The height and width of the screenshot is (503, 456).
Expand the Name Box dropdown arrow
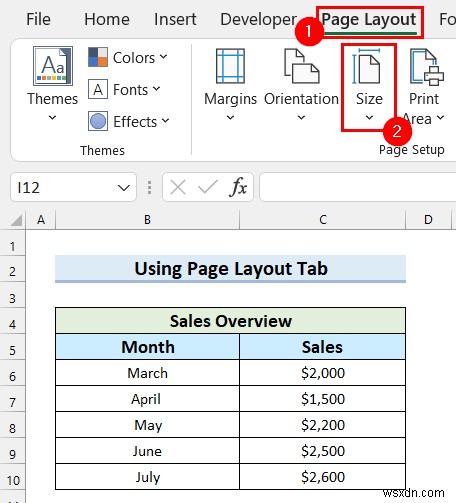[124, 188]
